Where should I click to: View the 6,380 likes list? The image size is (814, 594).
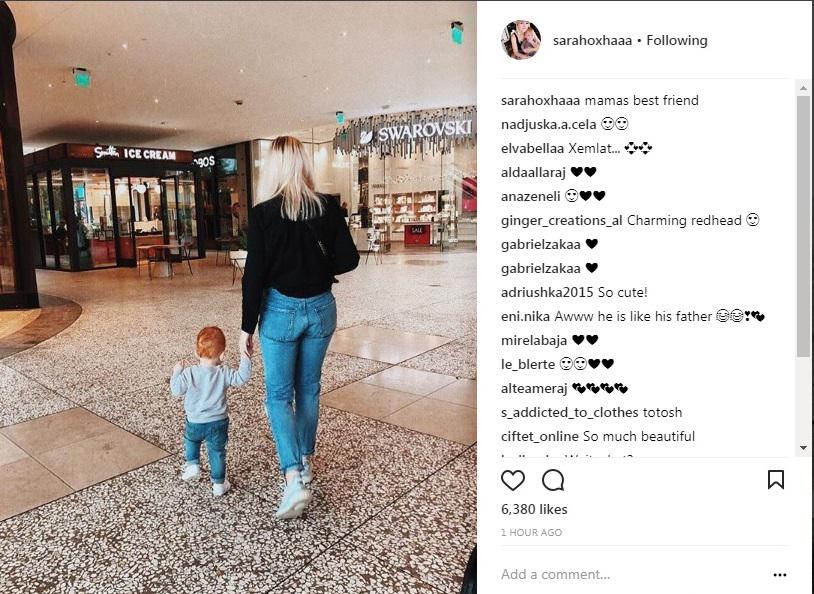click(534, 509)
